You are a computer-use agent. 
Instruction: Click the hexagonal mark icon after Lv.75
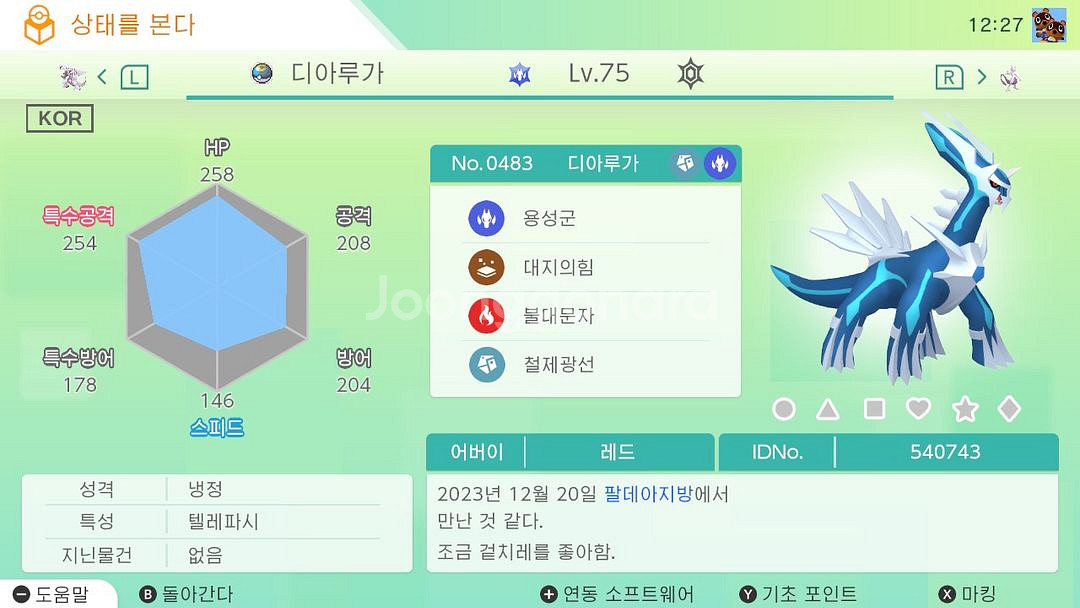click(690, 73)
